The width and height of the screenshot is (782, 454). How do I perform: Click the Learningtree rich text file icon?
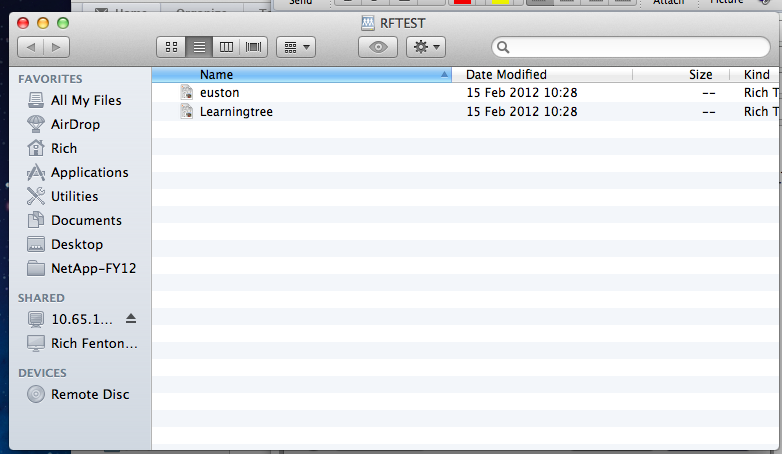click(187, 111)
